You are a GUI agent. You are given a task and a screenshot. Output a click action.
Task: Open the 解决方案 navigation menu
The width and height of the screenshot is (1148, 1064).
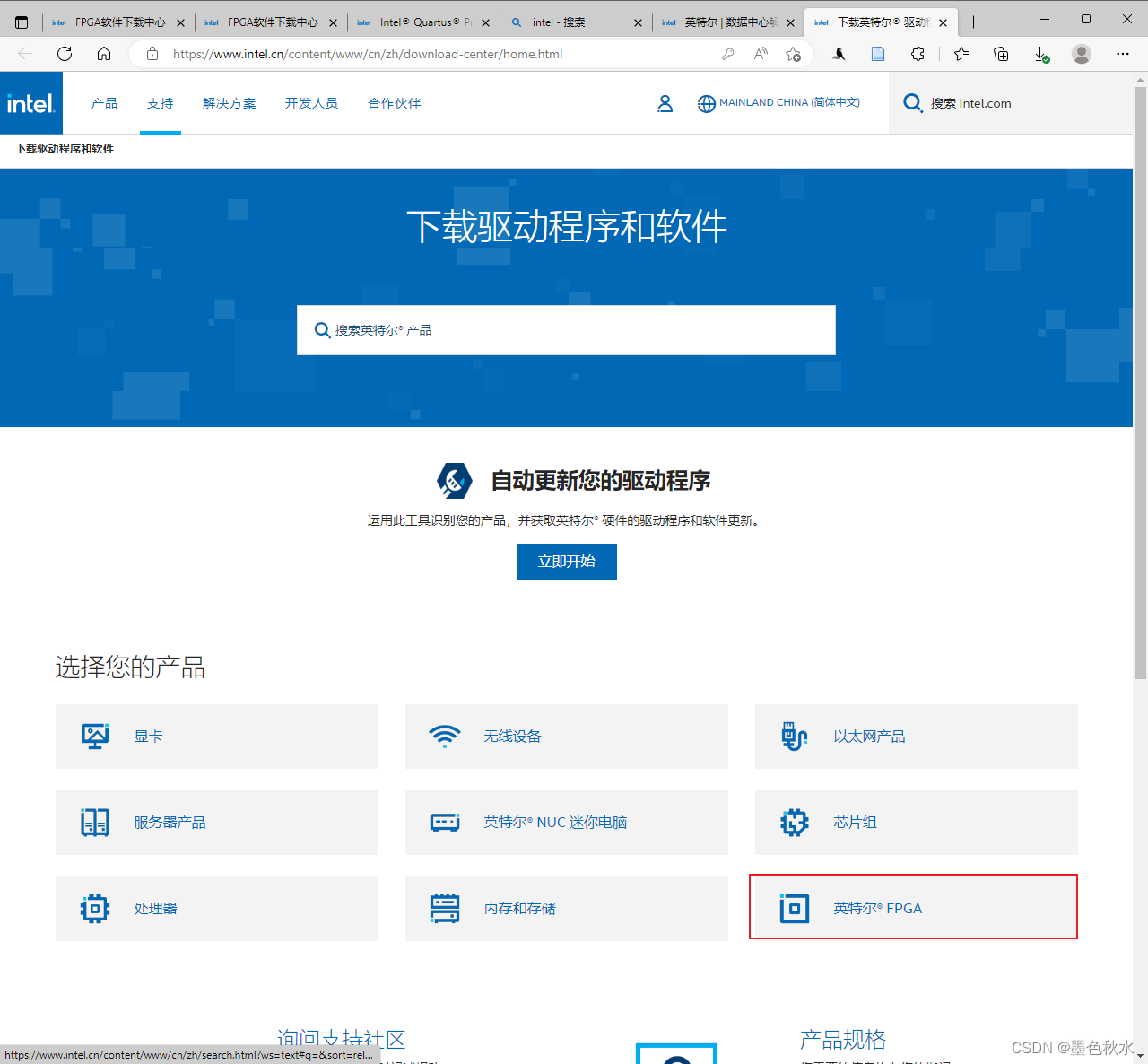tap(230, 103)
